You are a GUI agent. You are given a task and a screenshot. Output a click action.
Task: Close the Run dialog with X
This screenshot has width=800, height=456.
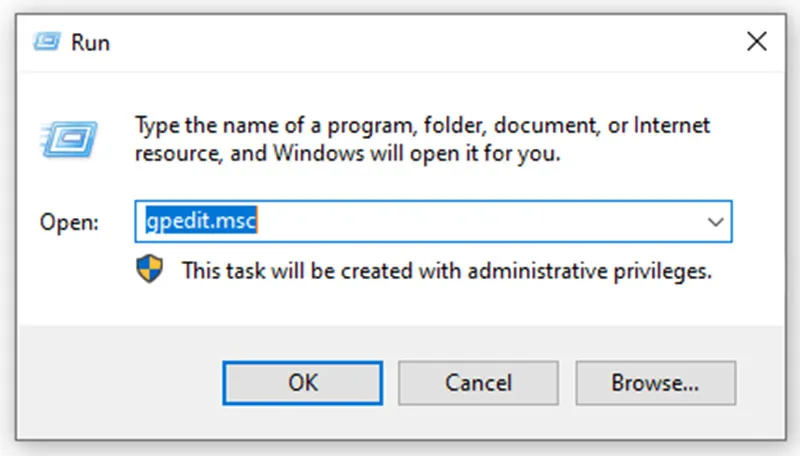pyautogui.click(x=757, y=41)
